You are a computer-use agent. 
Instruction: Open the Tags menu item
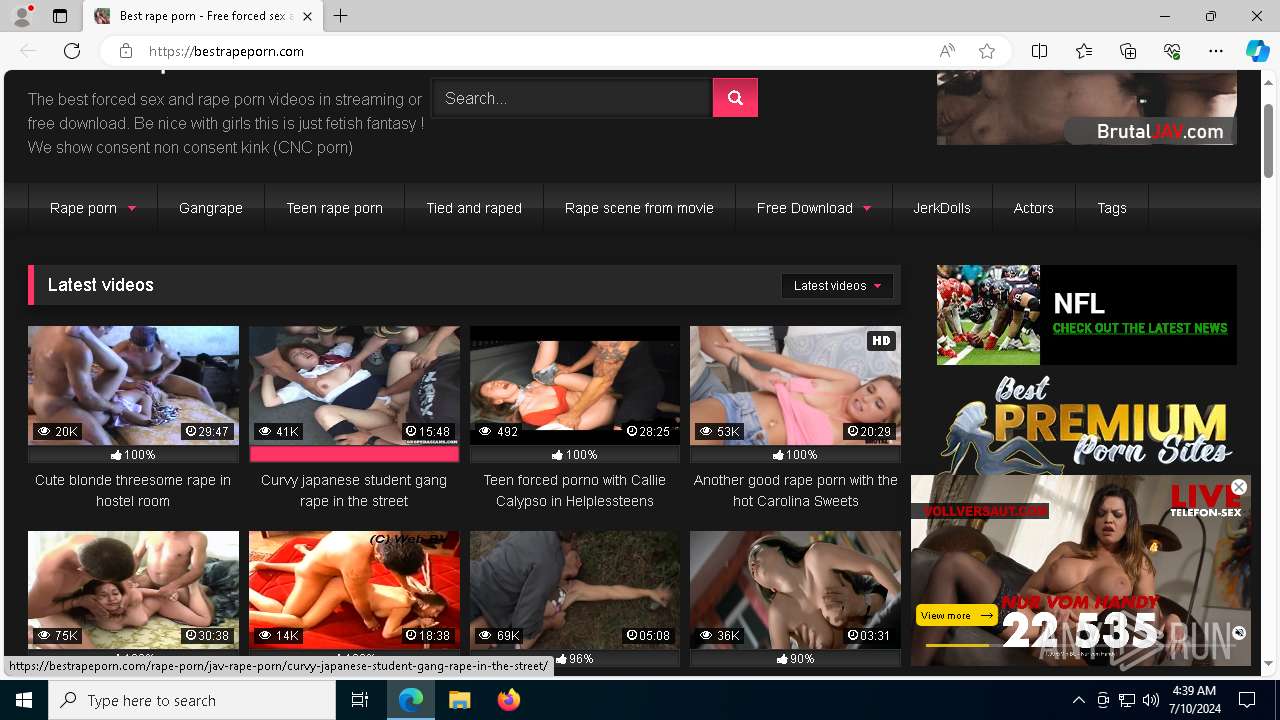tap(1112, 208)
